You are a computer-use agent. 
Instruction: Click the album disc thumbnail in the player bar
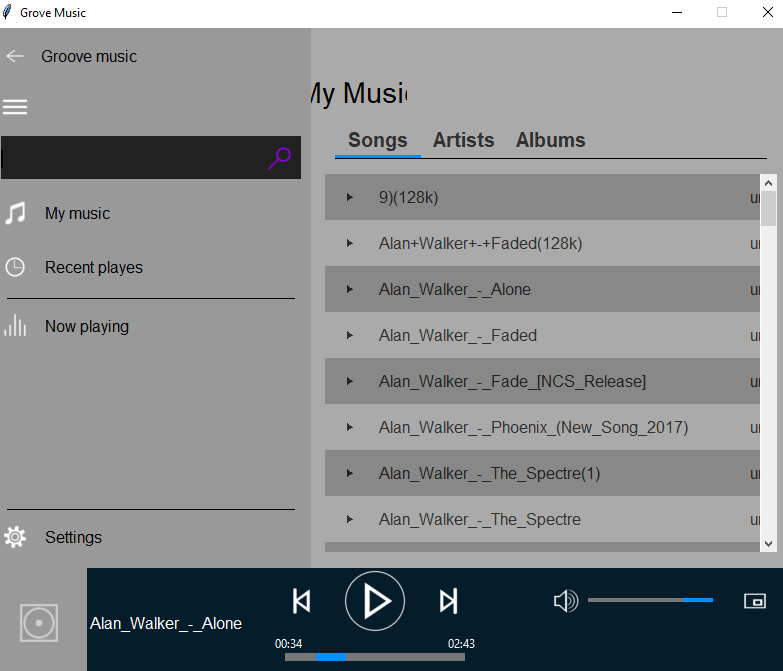pos(39,623)
